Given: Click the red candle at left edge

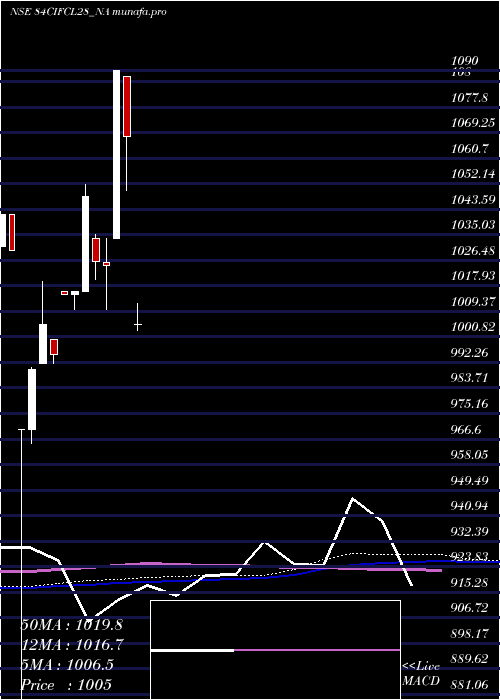Looking at the screenshot, I should 12,232.
